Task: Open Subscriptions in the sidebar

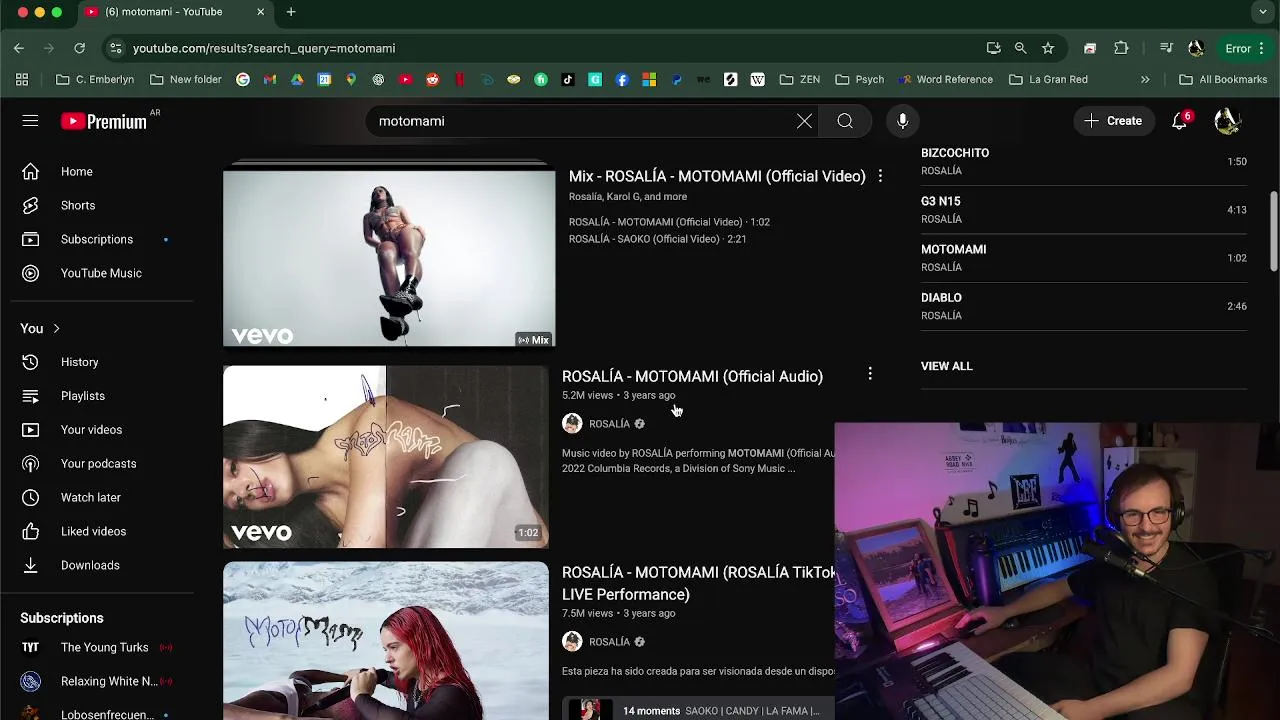Action: 97,239
